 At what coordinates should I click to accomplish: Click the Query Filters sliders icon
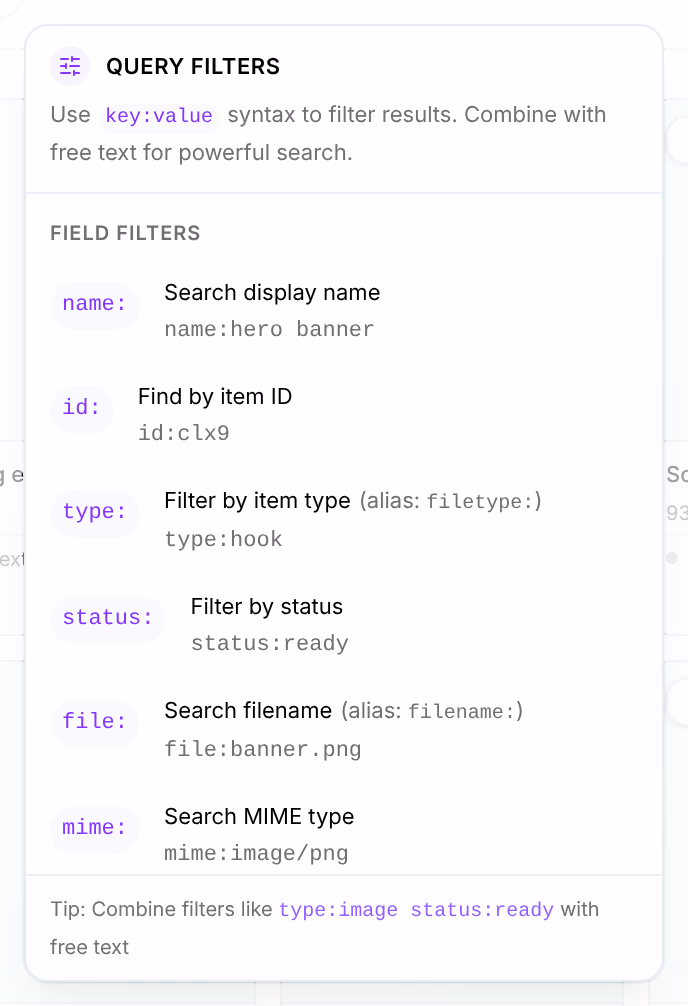pos(70,66)
